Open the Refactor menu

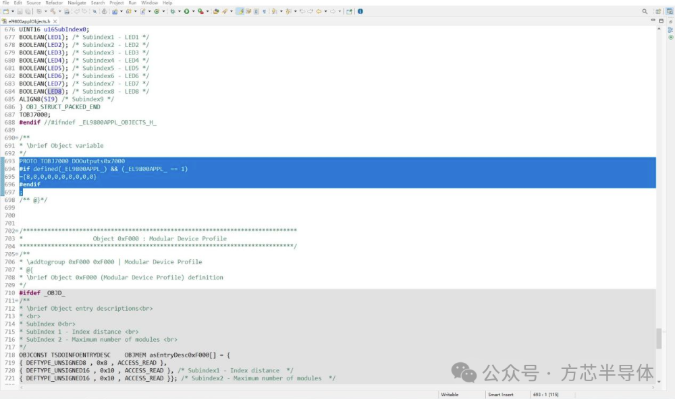click(x=54, y=3)
